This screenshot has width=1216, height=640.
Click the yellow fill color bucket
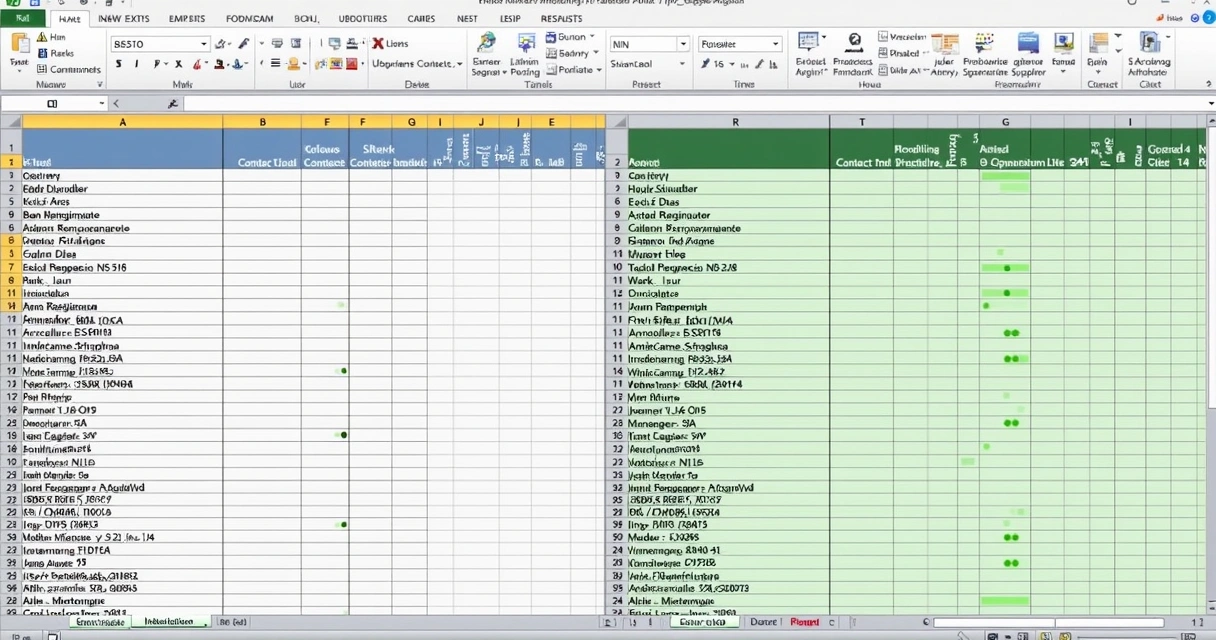point(293,64)
